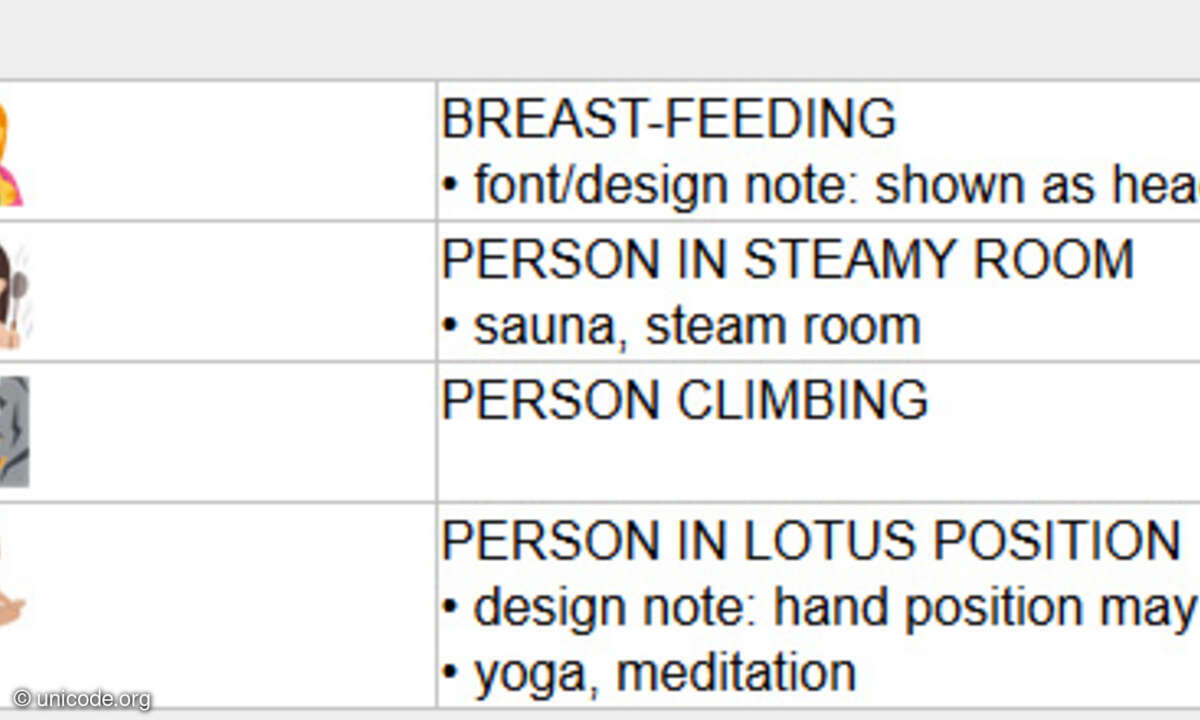Image resolution: width=1200 pixels, height=720 pixels.
Task: Click the font/design note line
Action: pos(820,185)
